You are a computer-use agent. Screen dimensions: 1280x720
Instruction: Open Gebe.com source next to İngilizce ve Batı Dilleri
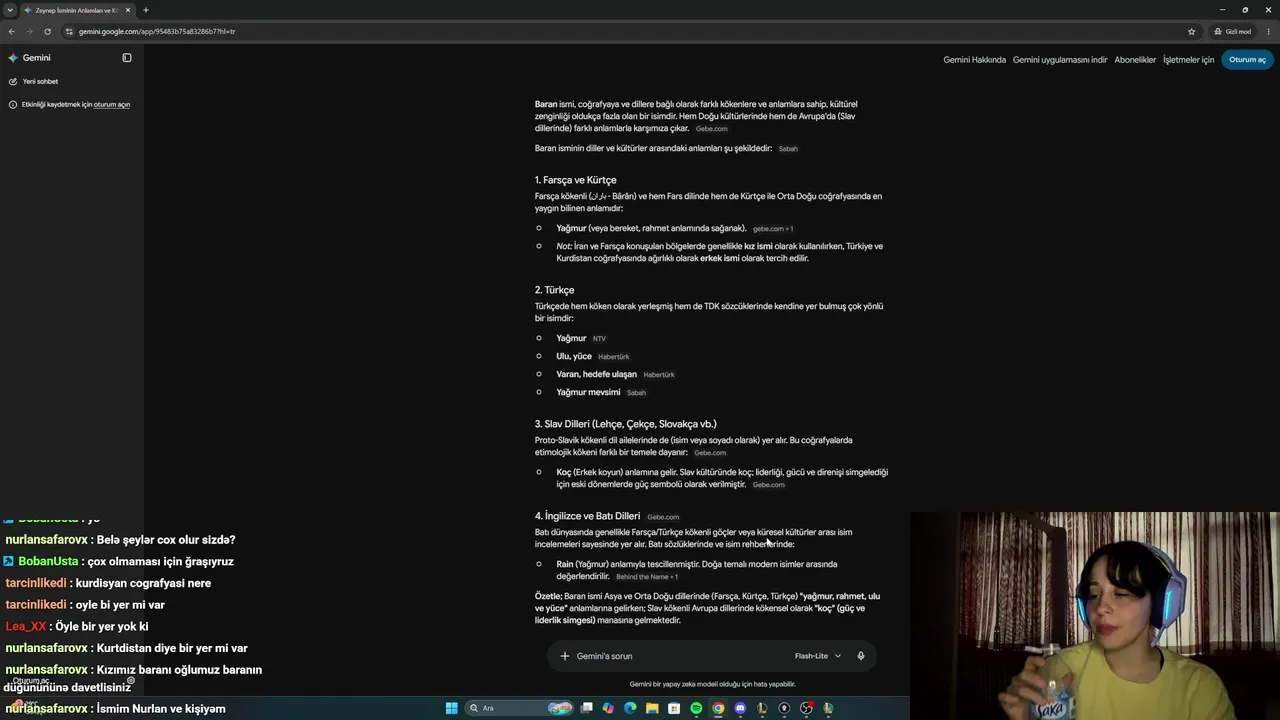click(663, 517)
